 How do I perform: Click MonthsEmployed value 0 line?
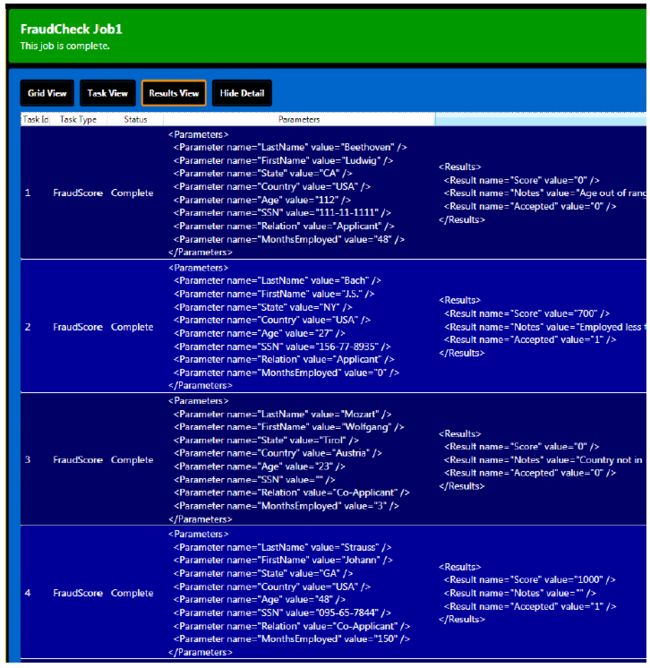point(286,373)
